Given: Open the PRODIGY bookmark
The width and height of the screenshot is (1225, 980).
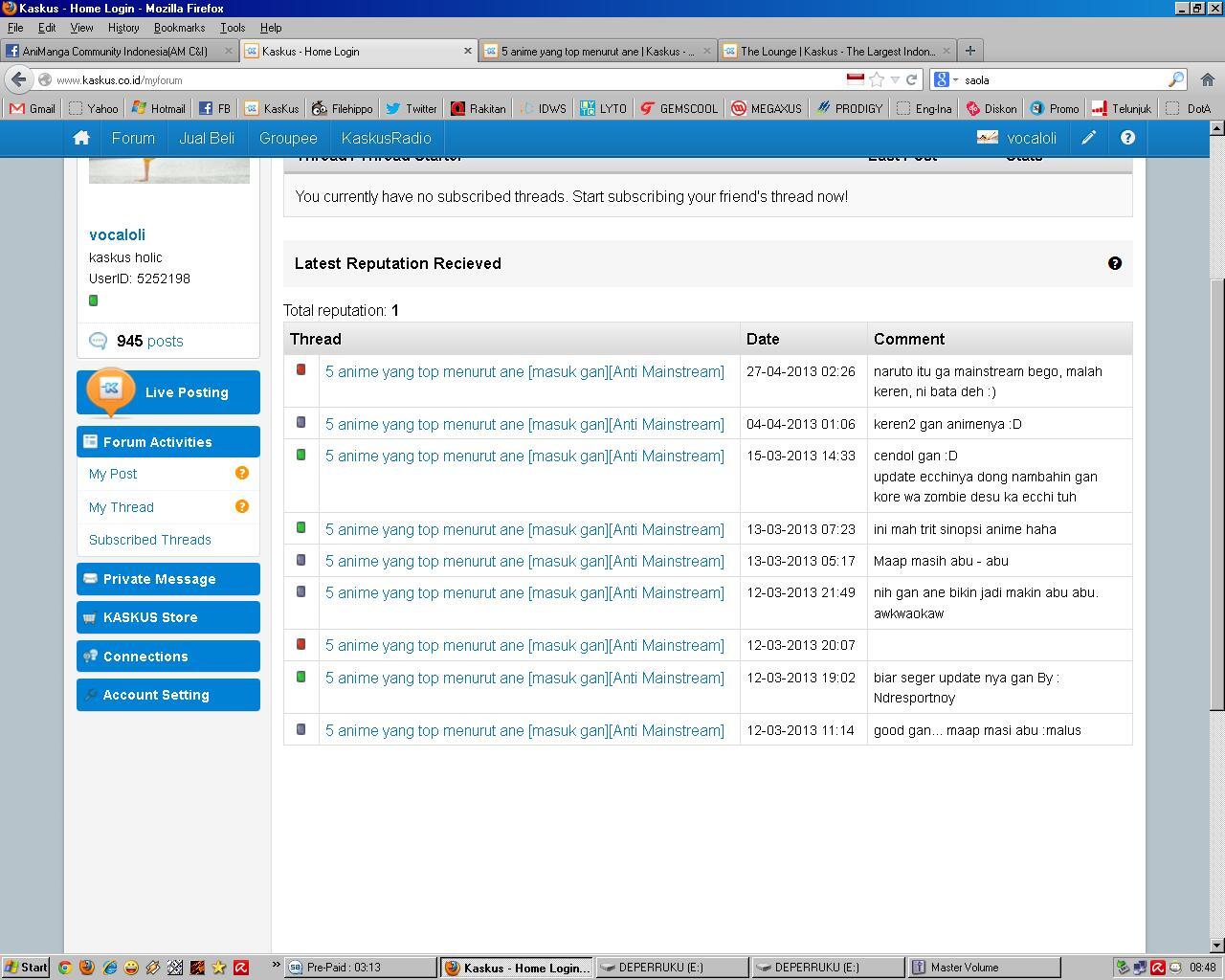Looking at the screenshot, I should coord(849,108).
